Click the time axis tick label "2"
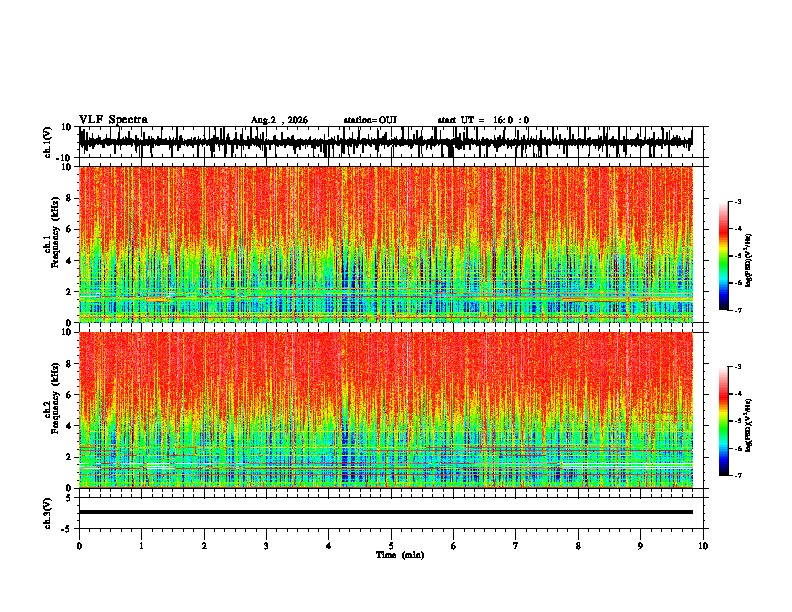 click(204, 546)
